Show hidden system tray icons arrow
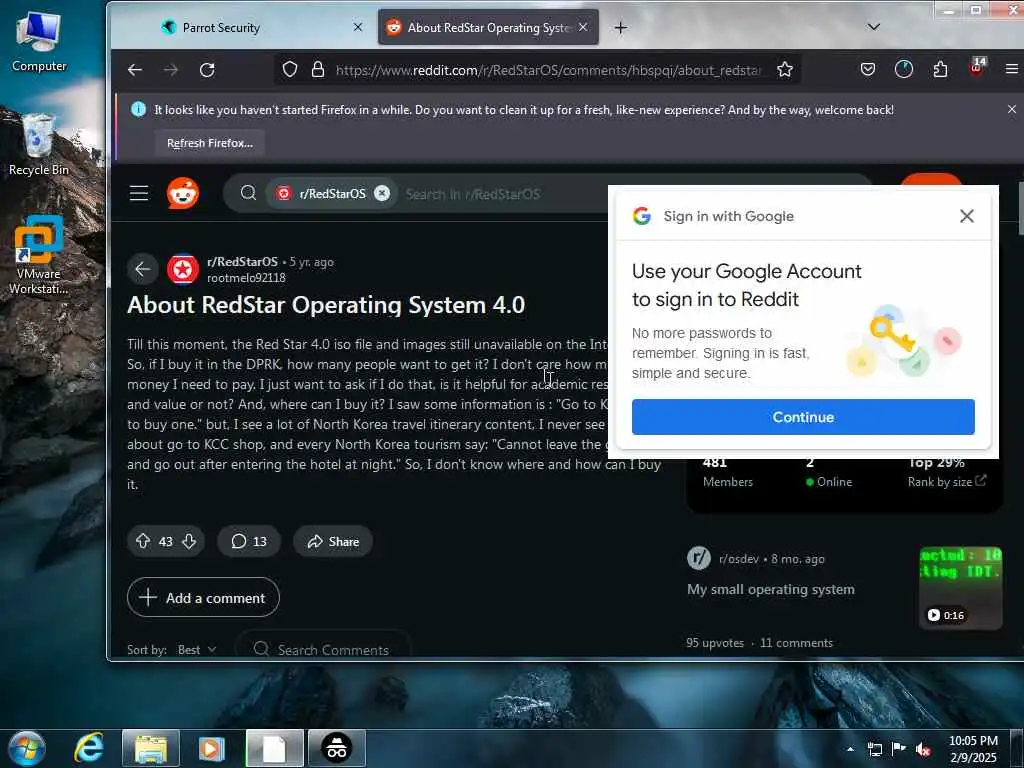The width and height of the screenshot is (1024, 768). pos(850,749)
